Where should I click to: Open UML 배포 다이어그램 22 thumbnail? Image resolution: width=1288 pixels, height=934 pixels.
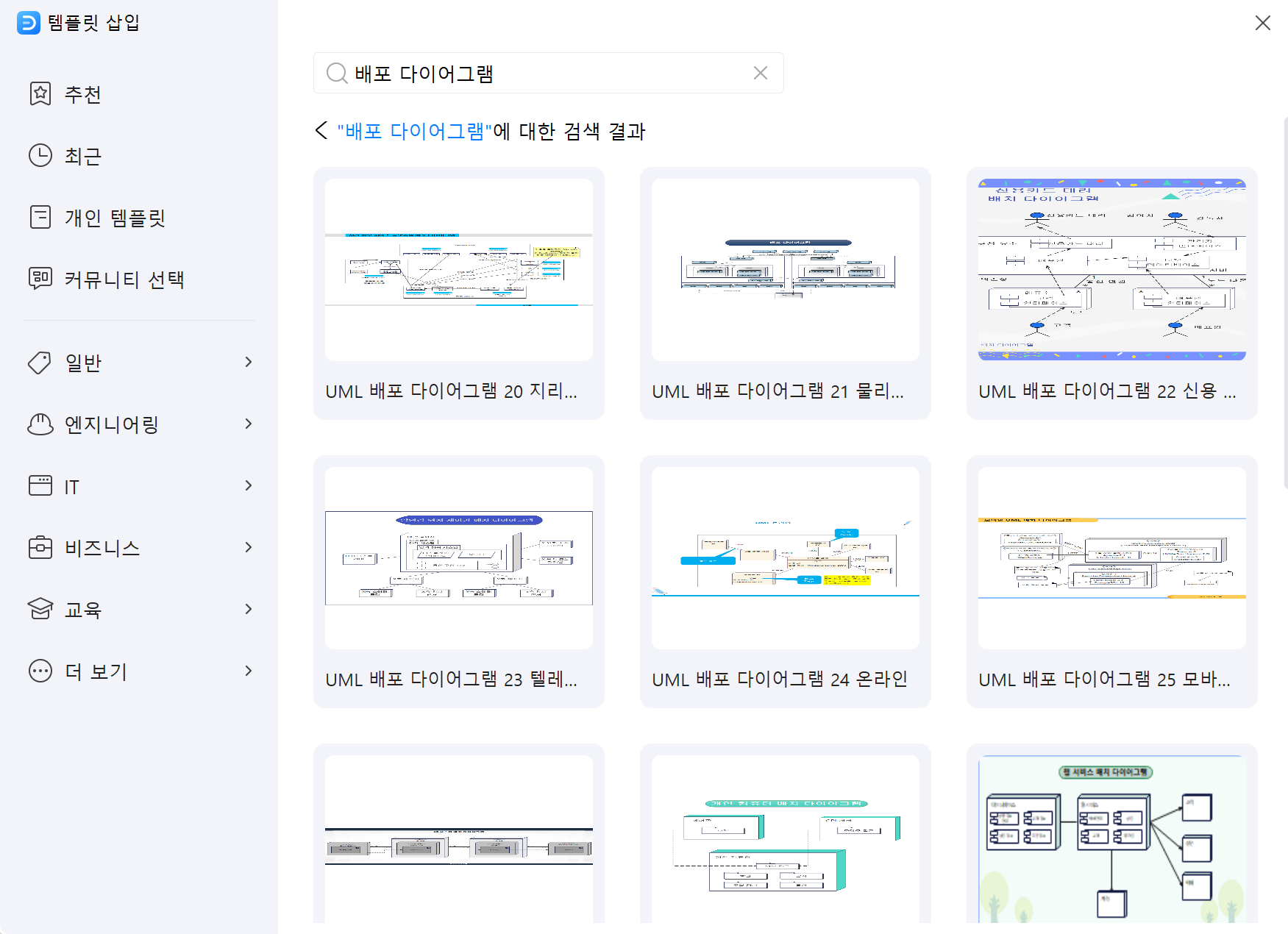[x=1112, y=270]
